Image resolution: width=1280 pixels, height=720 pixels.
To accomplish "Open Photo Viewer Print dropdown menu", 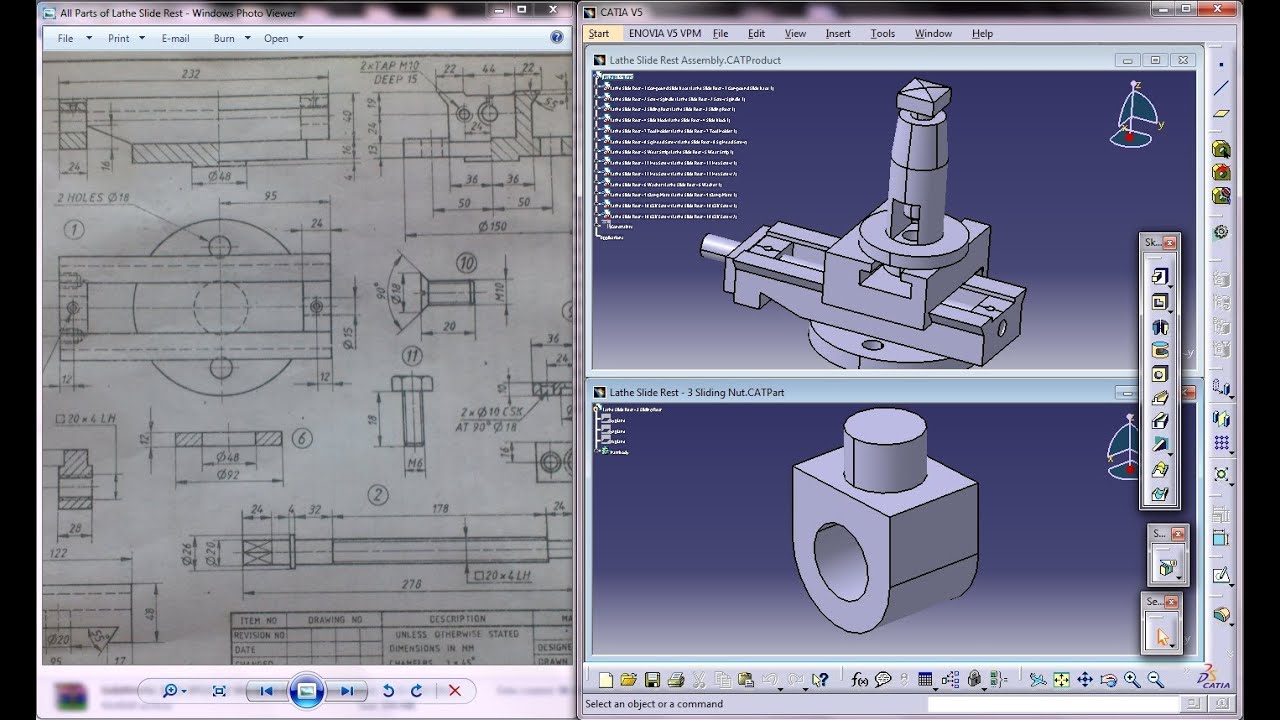I will coord(126,38).
